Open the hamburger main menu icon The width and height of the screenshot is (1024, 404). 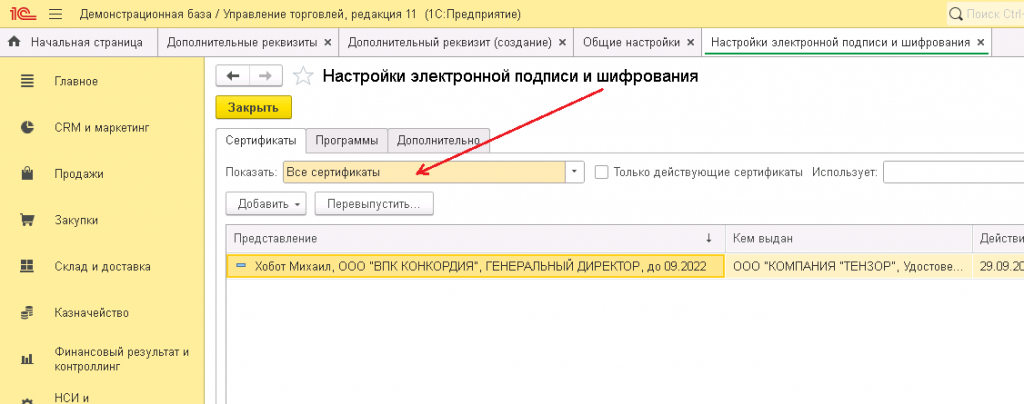coord(54,14)
